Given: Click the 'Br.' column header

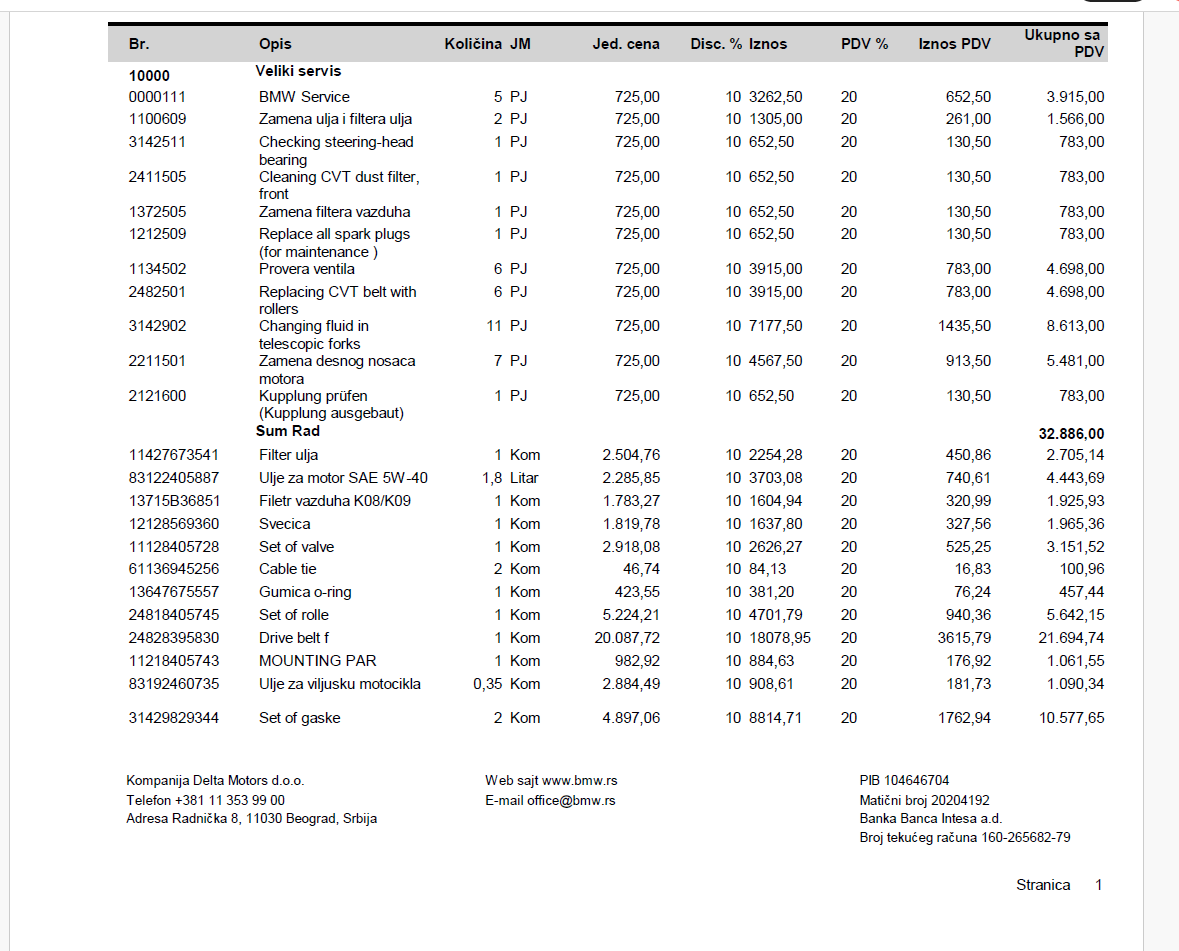Looking at the screenshot, I should [138, 44].
